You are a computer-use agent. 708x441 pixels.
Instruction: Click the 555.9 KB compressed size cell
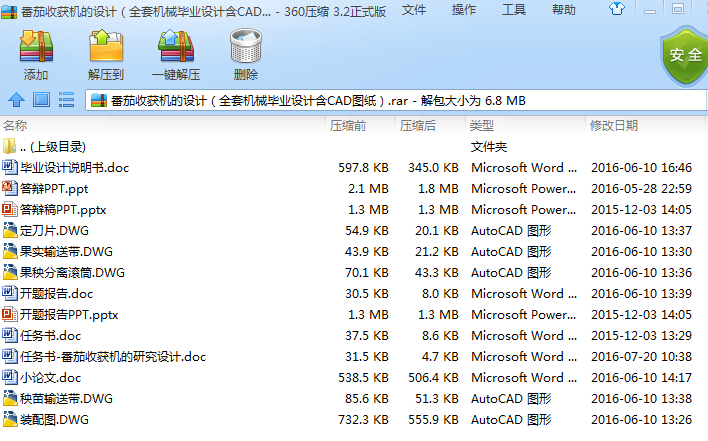click(433, 419)
